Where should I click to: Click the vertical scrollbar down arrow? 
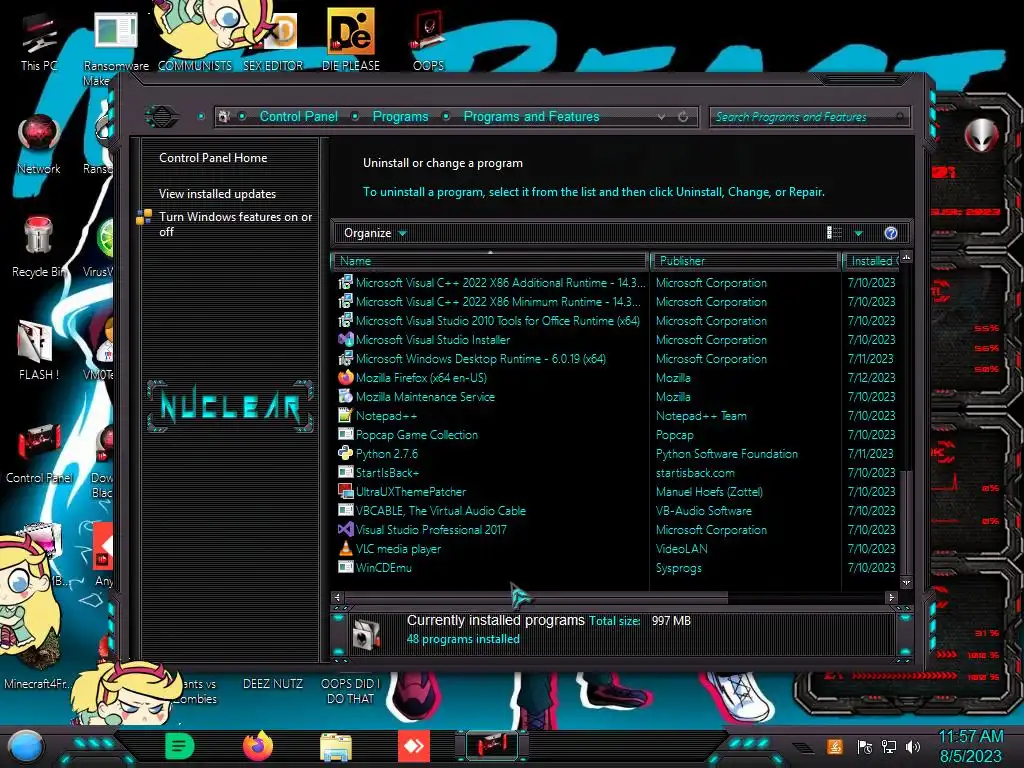(906, 582)
